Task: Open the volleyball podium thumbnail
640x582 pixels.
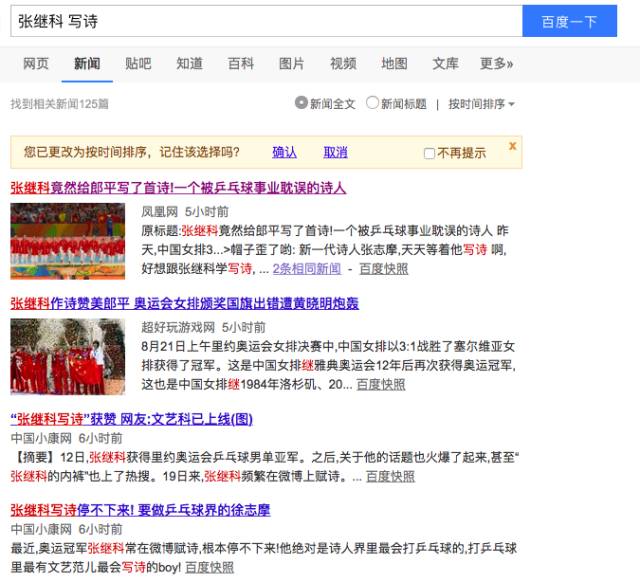Action: tap(68, 241)
